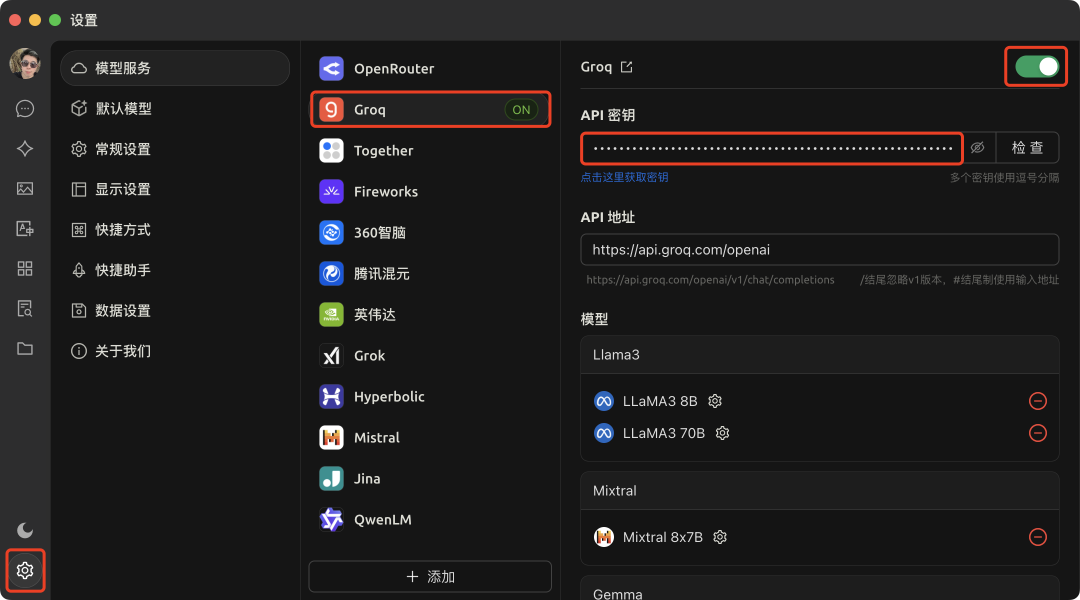
Task: Open the sparkle agents sidebar icon
Action: (x=25, y=149)
